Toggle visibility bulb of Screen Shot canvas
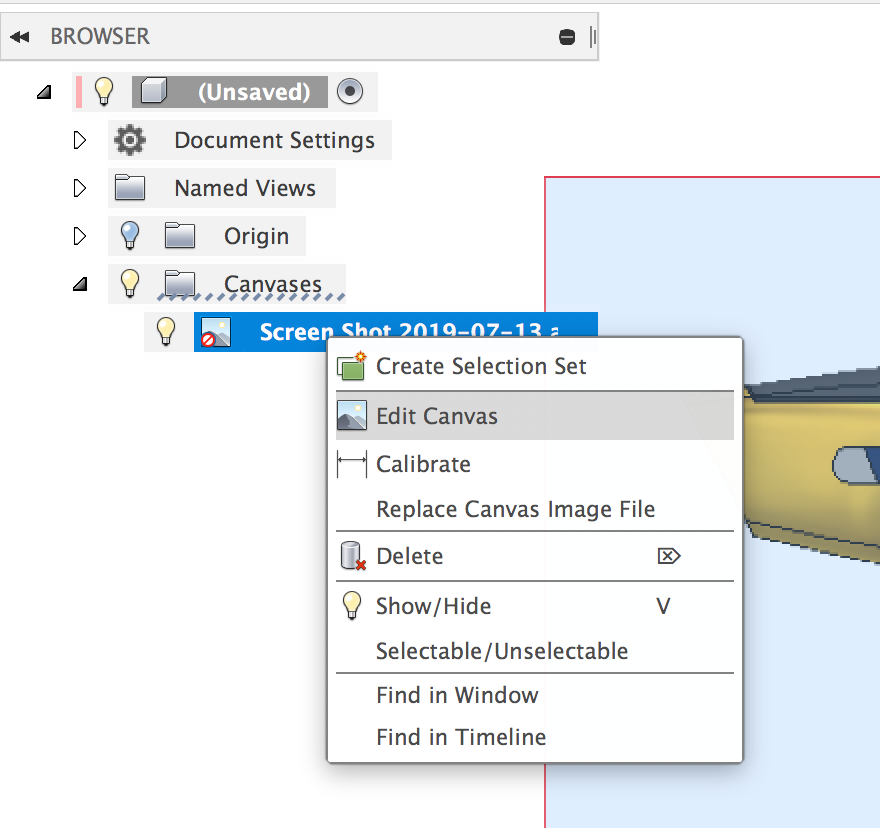The image size is (880, 828). [x=166, y=331]
